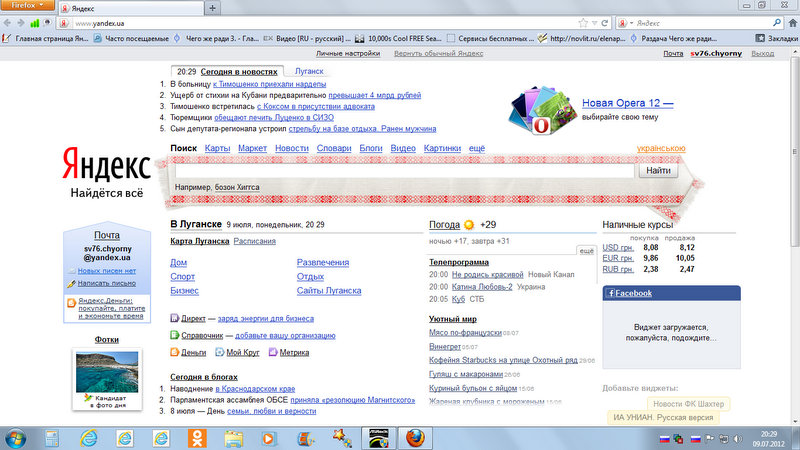Open Odnoklassniki from the taskbar

[197, 438]
